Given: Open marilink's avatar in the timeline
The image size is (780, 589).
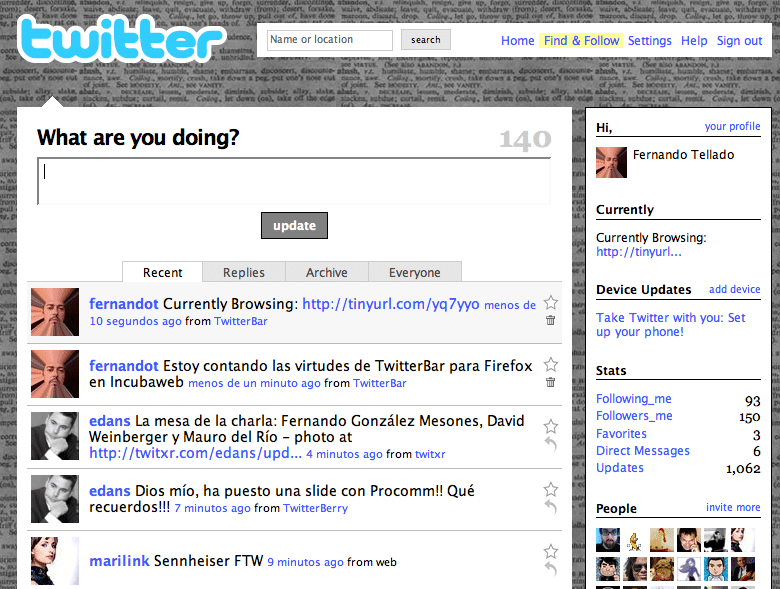Looking at the screenshot, I should [55, 560].
